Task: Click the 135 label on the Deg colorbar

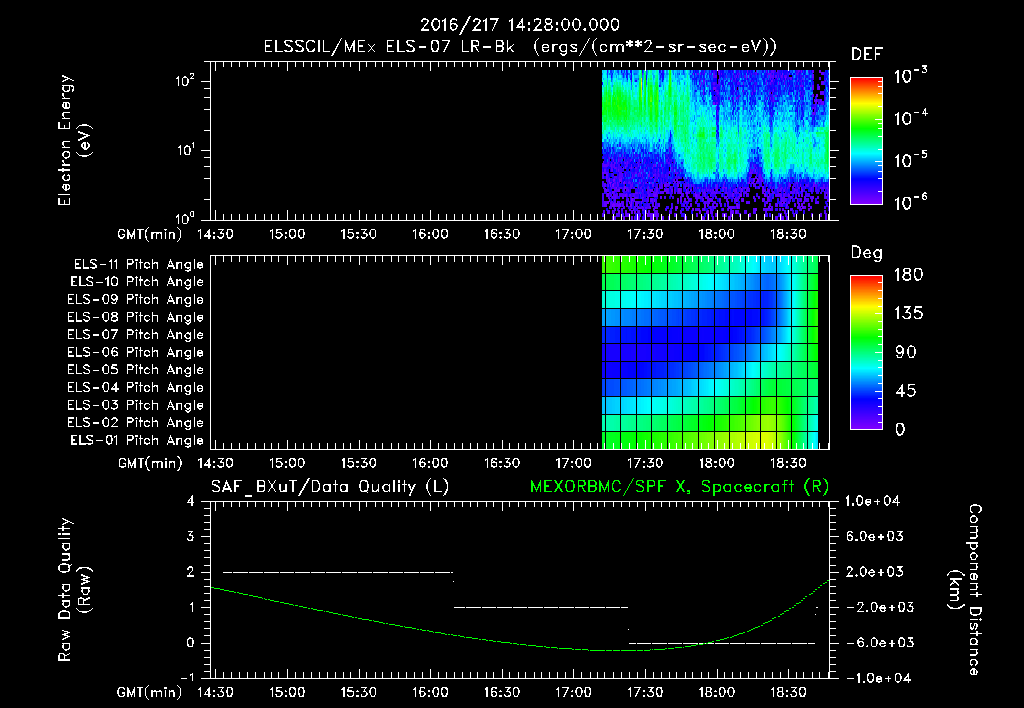Action: tap(908, 314)
